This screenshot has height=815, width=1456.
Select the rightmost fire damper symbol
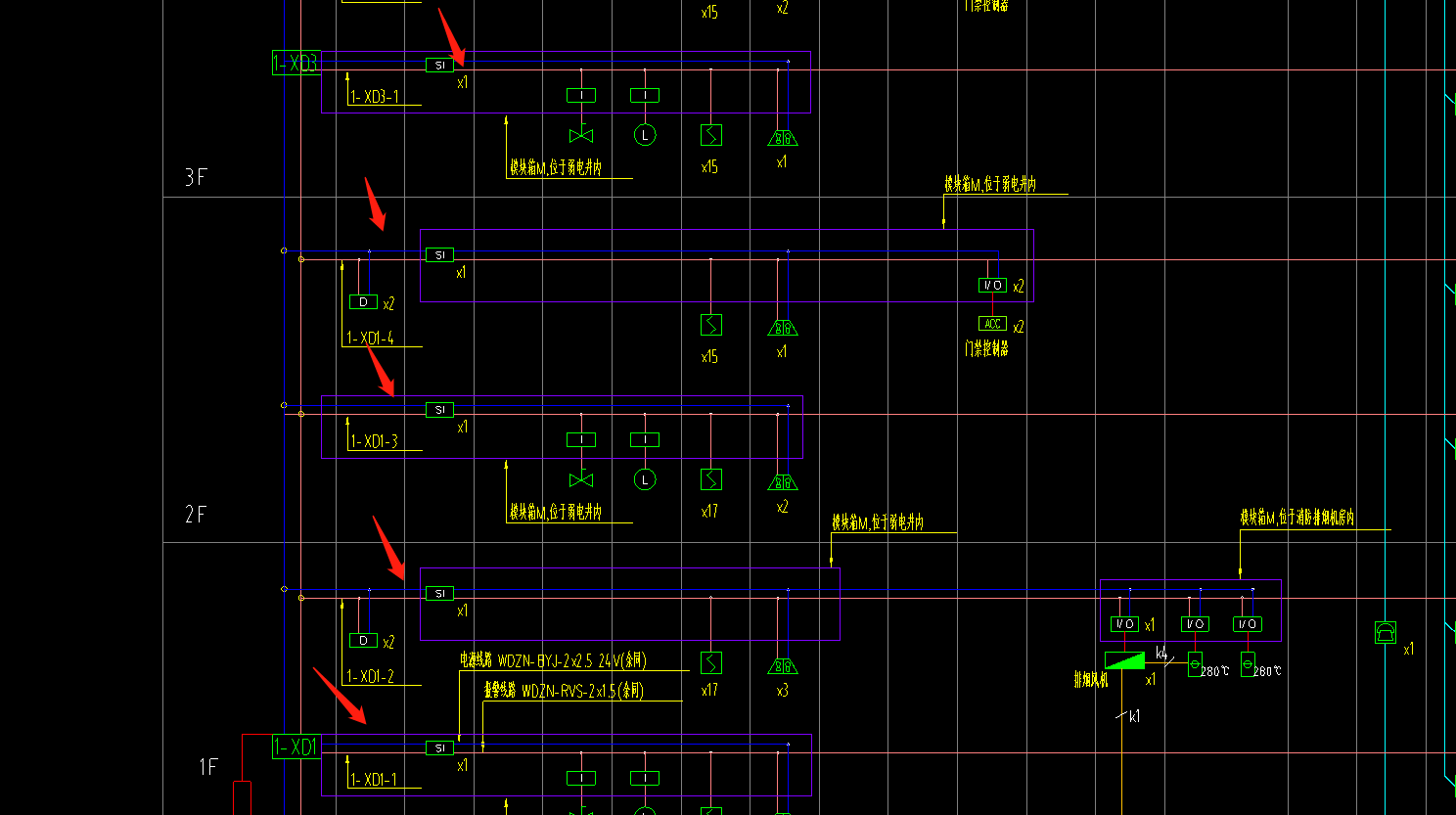coord(1248,664)
